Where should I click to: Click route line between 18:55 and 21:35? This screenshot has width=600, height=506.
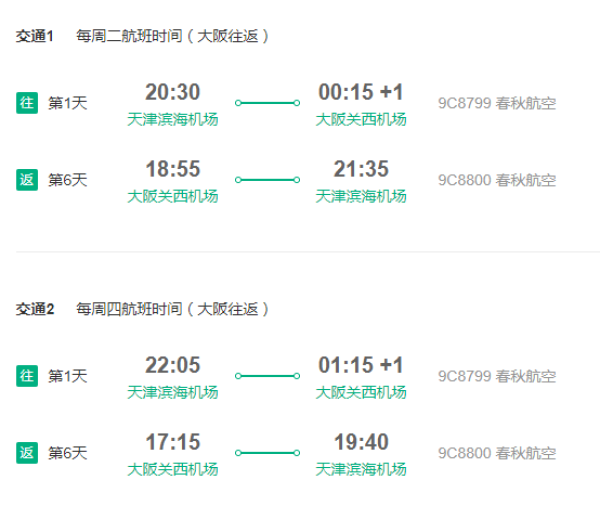point(267,180)
